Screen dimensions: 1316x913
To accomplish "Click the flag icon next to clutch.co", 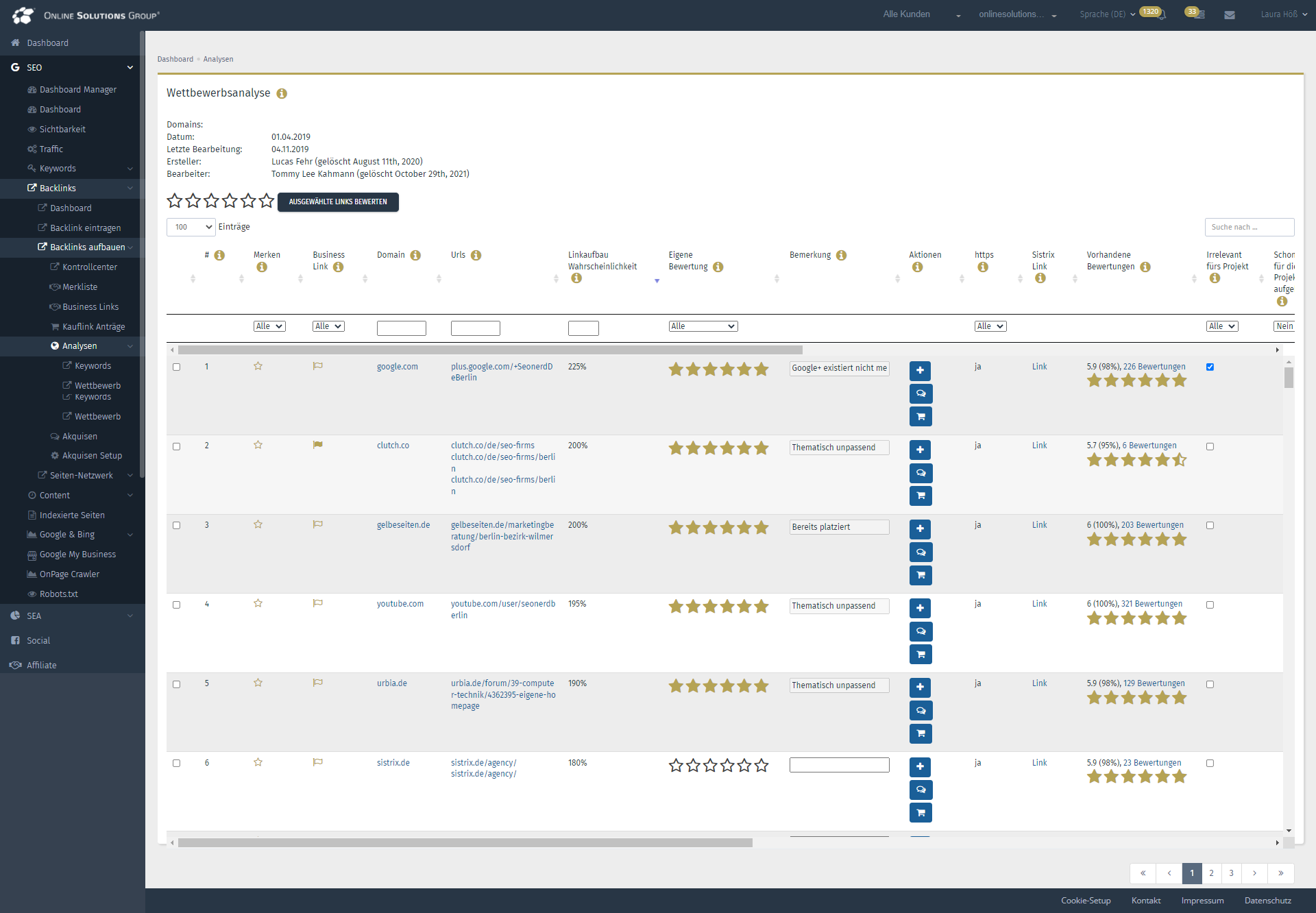I will [317, 445].
